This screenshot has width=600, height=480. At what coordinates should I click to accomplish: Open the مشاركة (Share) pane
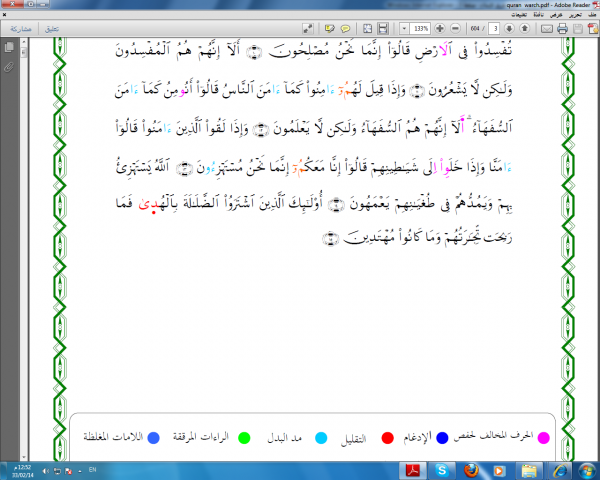21,29
